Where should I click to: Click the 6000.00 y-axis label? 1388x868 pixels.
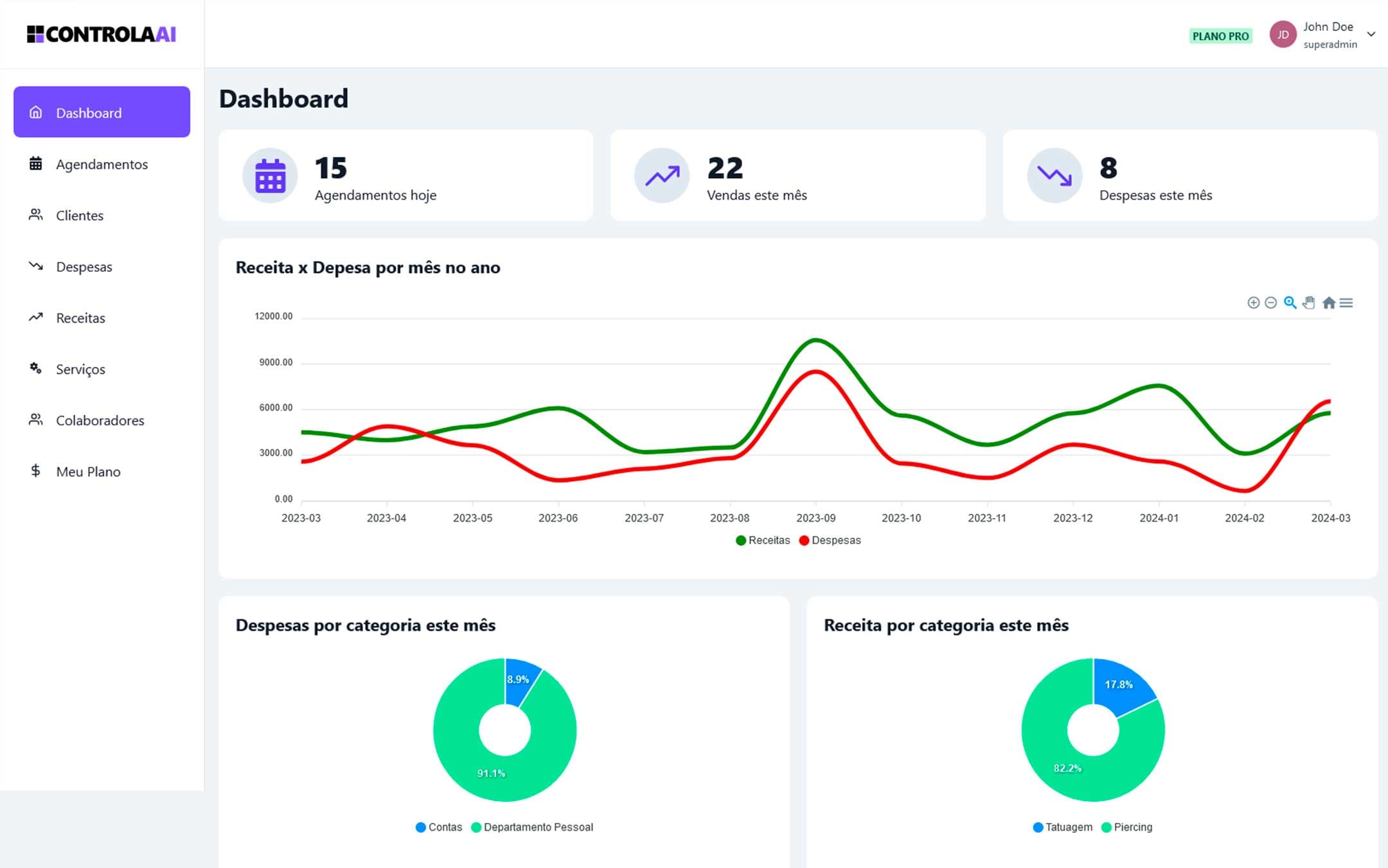coord(276,407)
